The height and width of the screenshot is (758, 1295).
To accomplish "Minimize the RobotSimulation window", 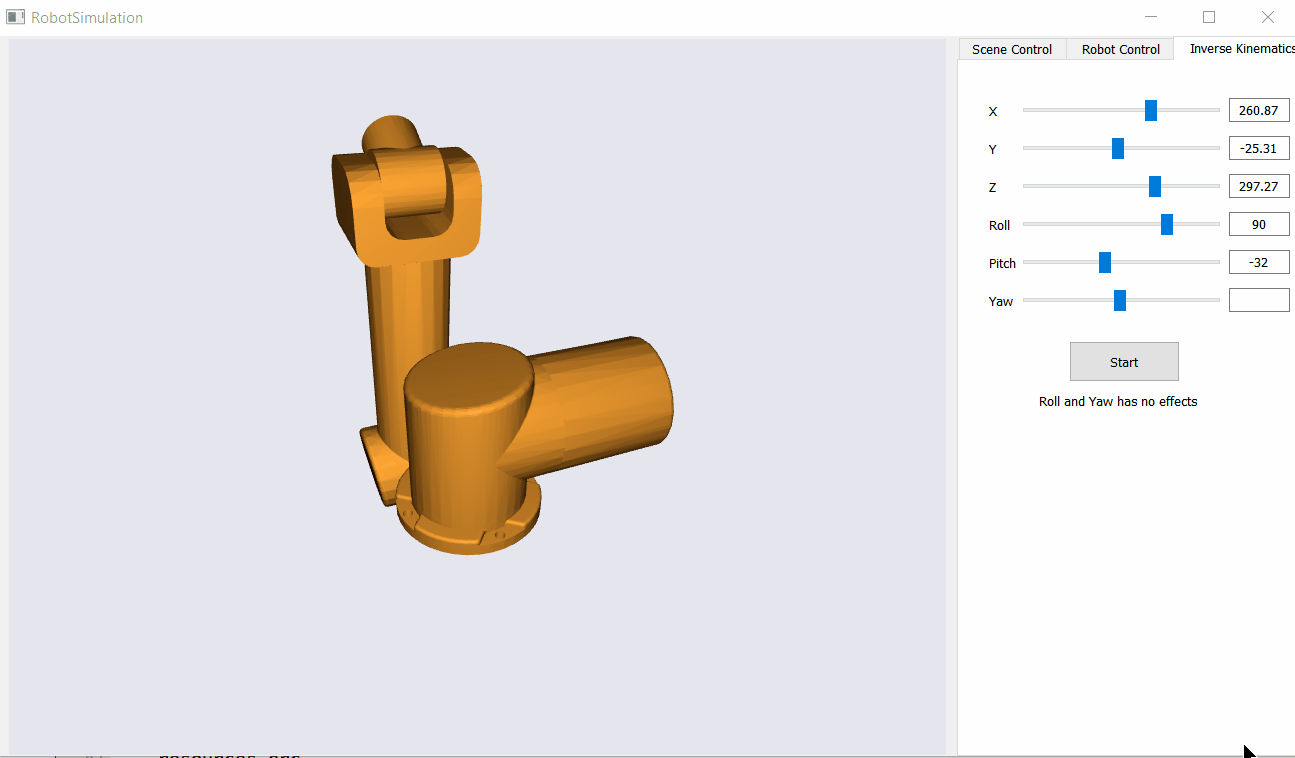I will tap(1151, 17).
